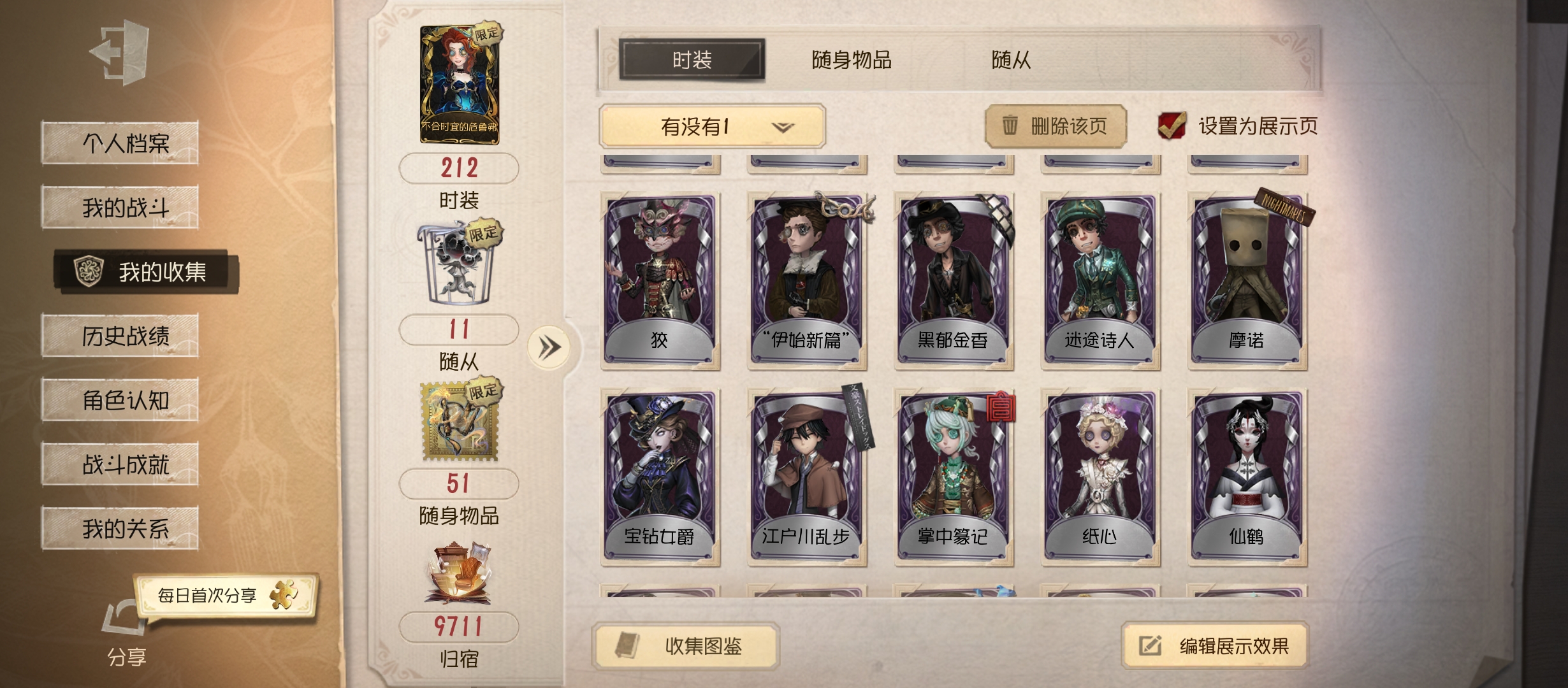Click the trash icon on 删除该页
This screenshot has width=1568, height=688.
coord(1010,125)
